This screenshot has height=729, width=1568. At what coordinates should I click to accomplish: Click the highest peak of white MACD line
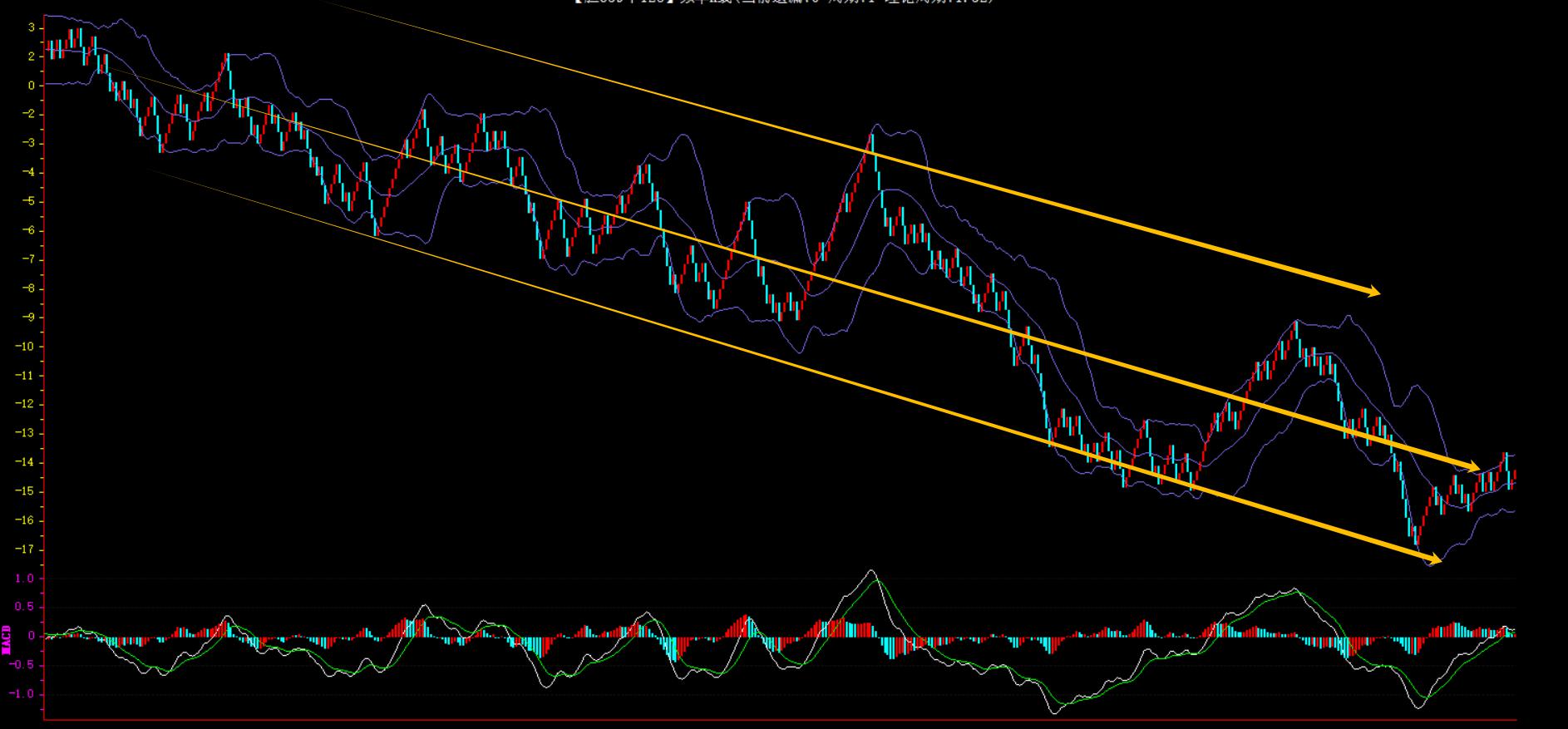(x=871, y=571)
